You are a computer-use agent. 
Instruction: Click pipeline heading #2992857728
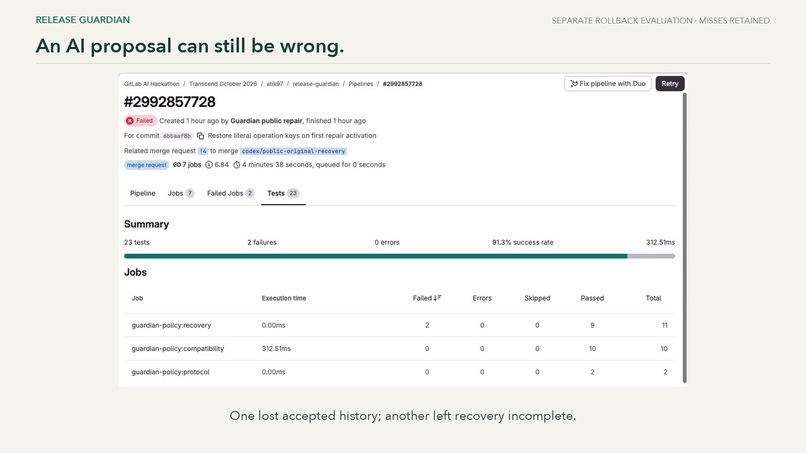(x=170, y=102)
